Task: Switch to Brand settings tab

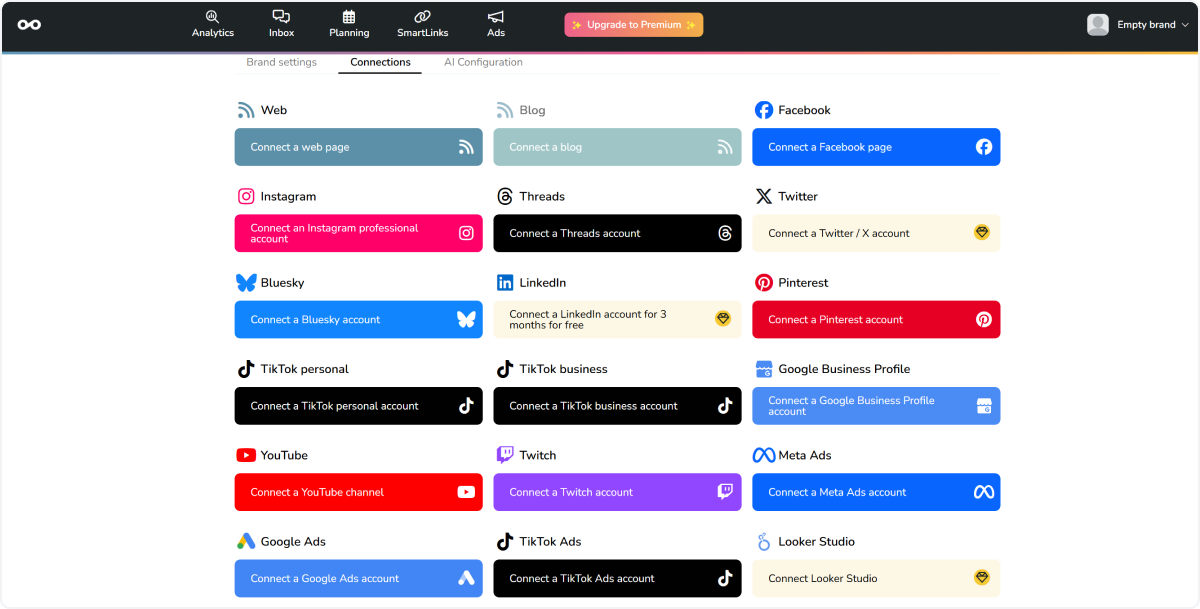Action: (282, 62)
